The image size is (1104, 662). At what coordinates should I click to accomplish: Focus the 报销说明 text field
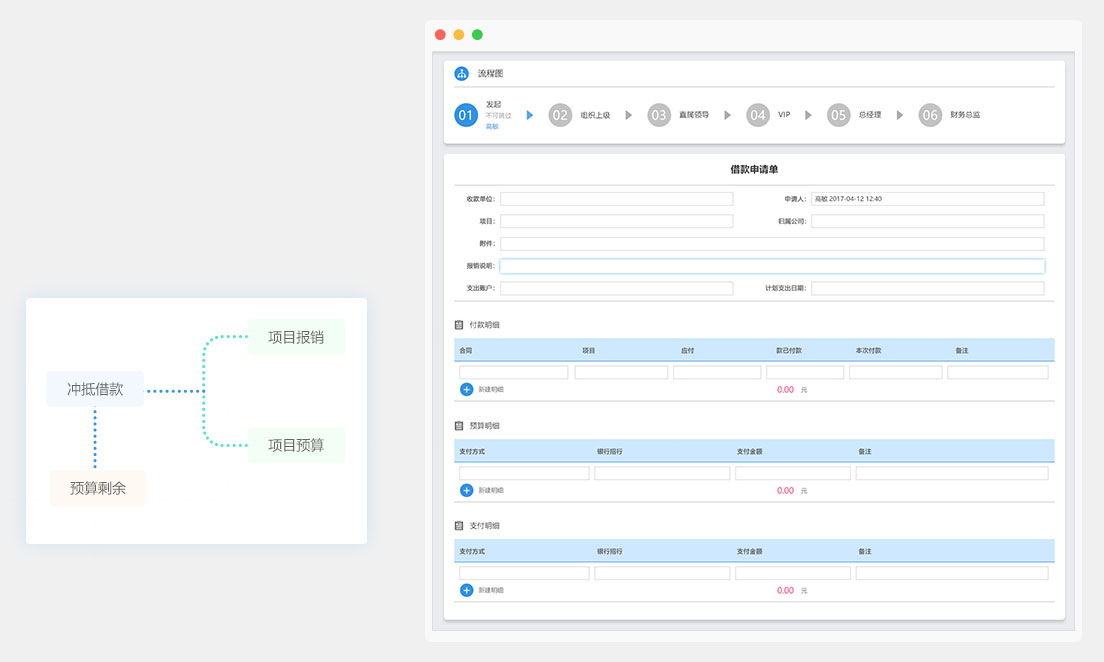(771, 266)
